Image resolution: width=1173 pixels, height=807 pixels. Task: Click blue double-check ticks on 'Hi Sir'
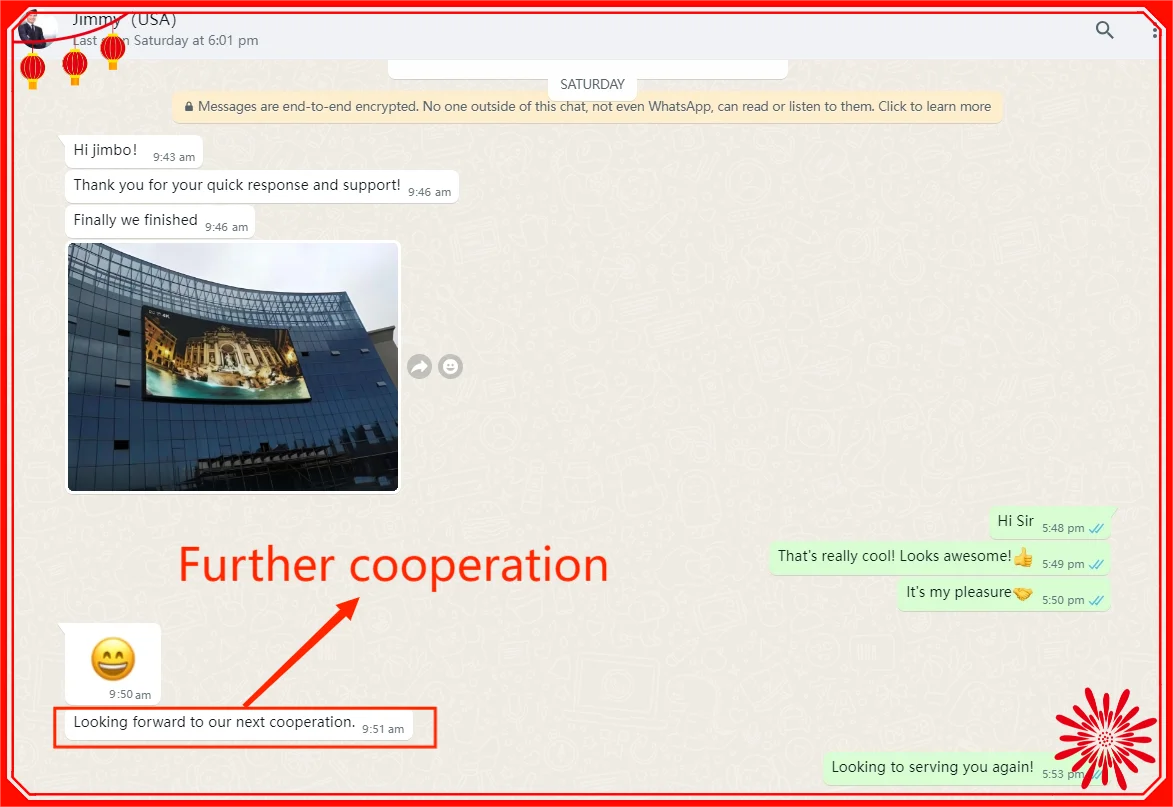tap(1096, 528)
